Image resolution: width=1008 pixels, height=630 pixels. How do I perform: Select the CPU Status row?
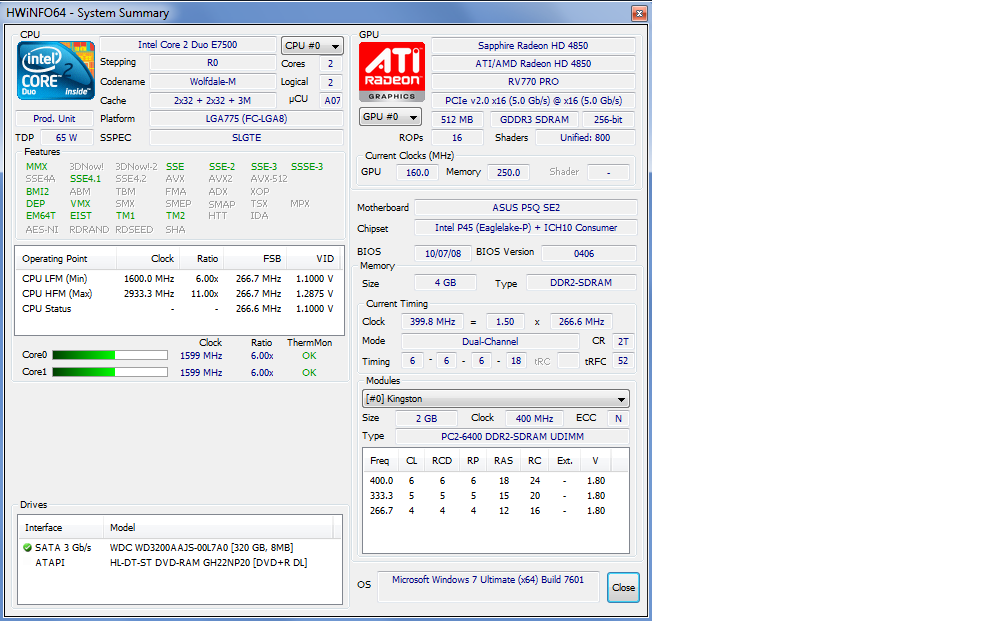(x=178, y=309)
